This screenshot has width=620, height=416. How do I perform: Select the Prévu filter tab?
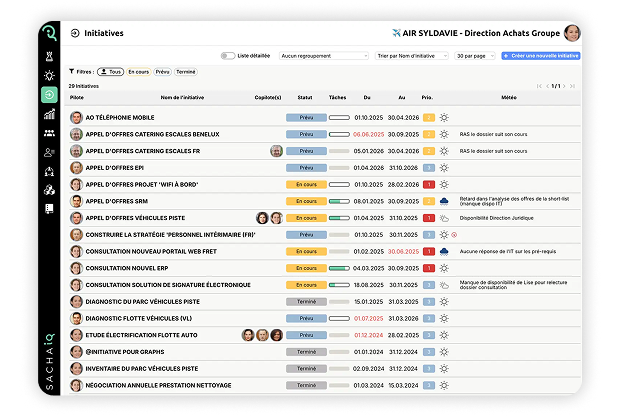click(162, 72)
